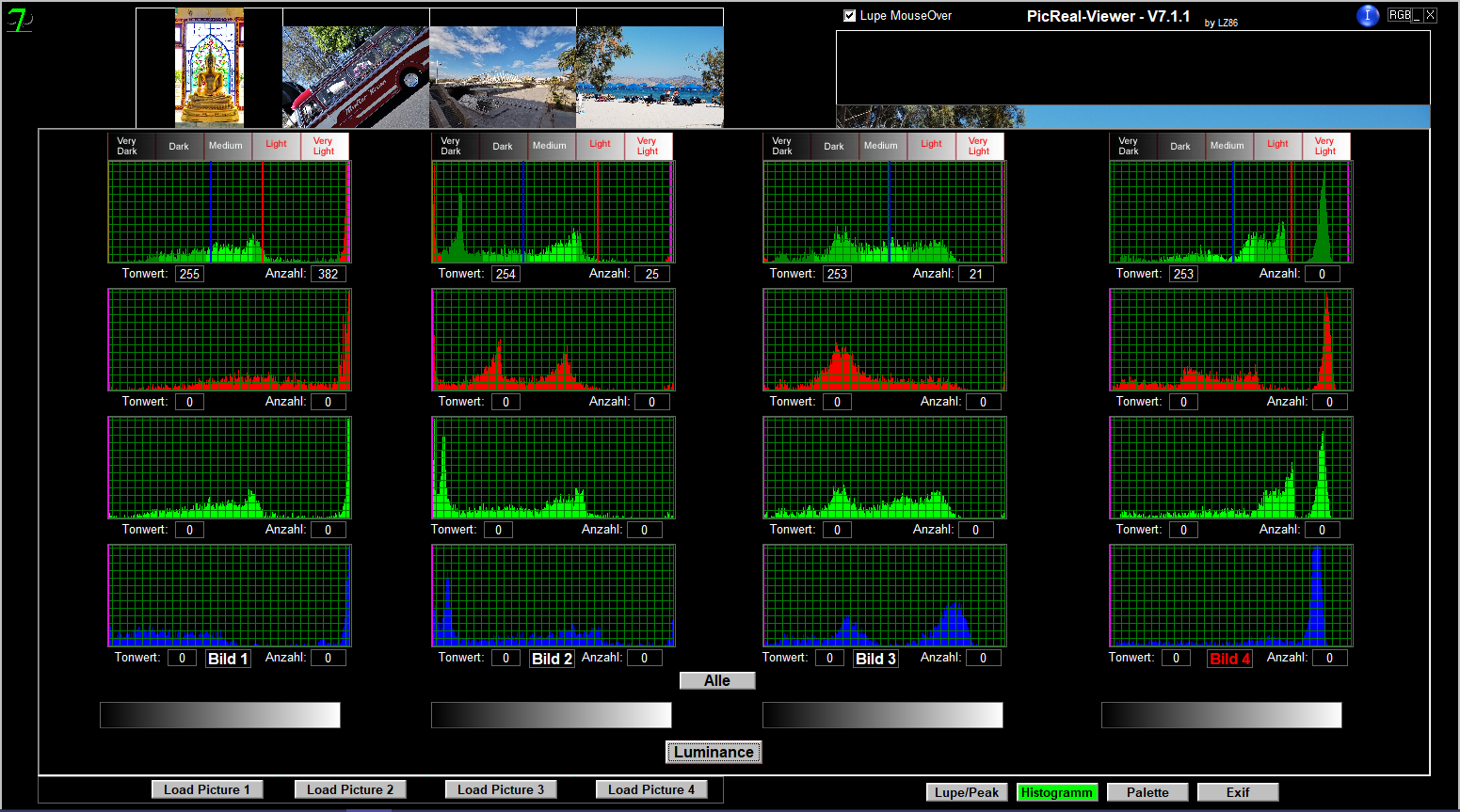The height and width of the screenshot is (812, 1460).
Task: Select the Bild 2 label
Action: [x=553, y=659]
